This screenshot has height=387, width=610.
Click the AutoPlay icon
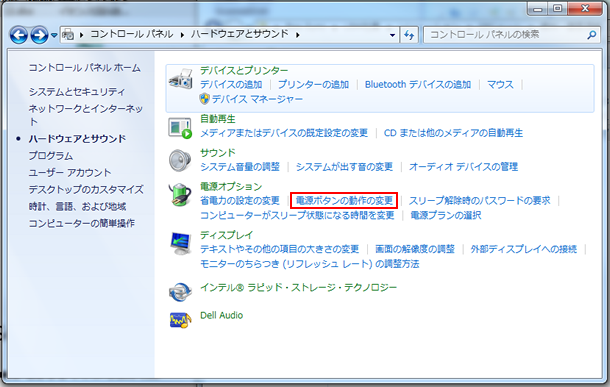pos(180,128)
